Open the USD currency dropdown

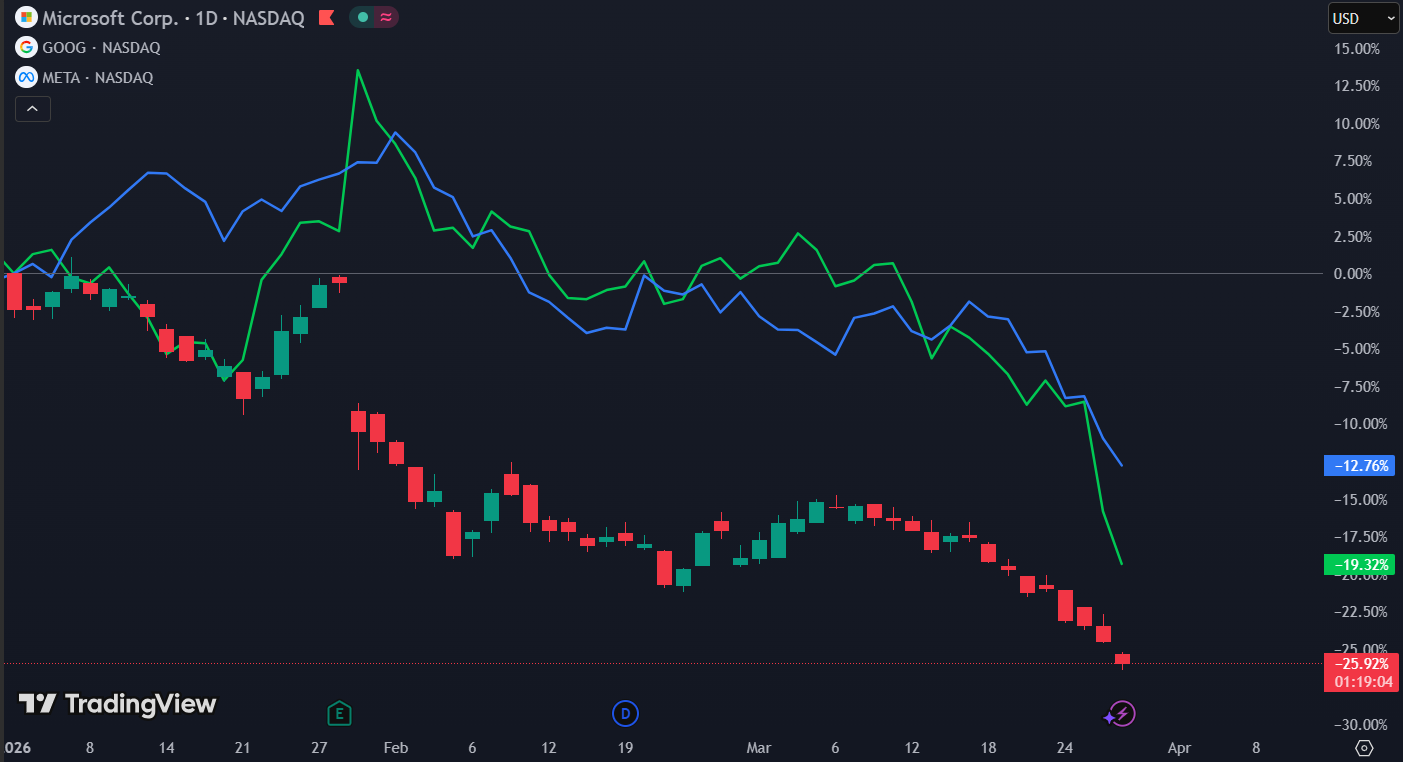(1362, 18)
